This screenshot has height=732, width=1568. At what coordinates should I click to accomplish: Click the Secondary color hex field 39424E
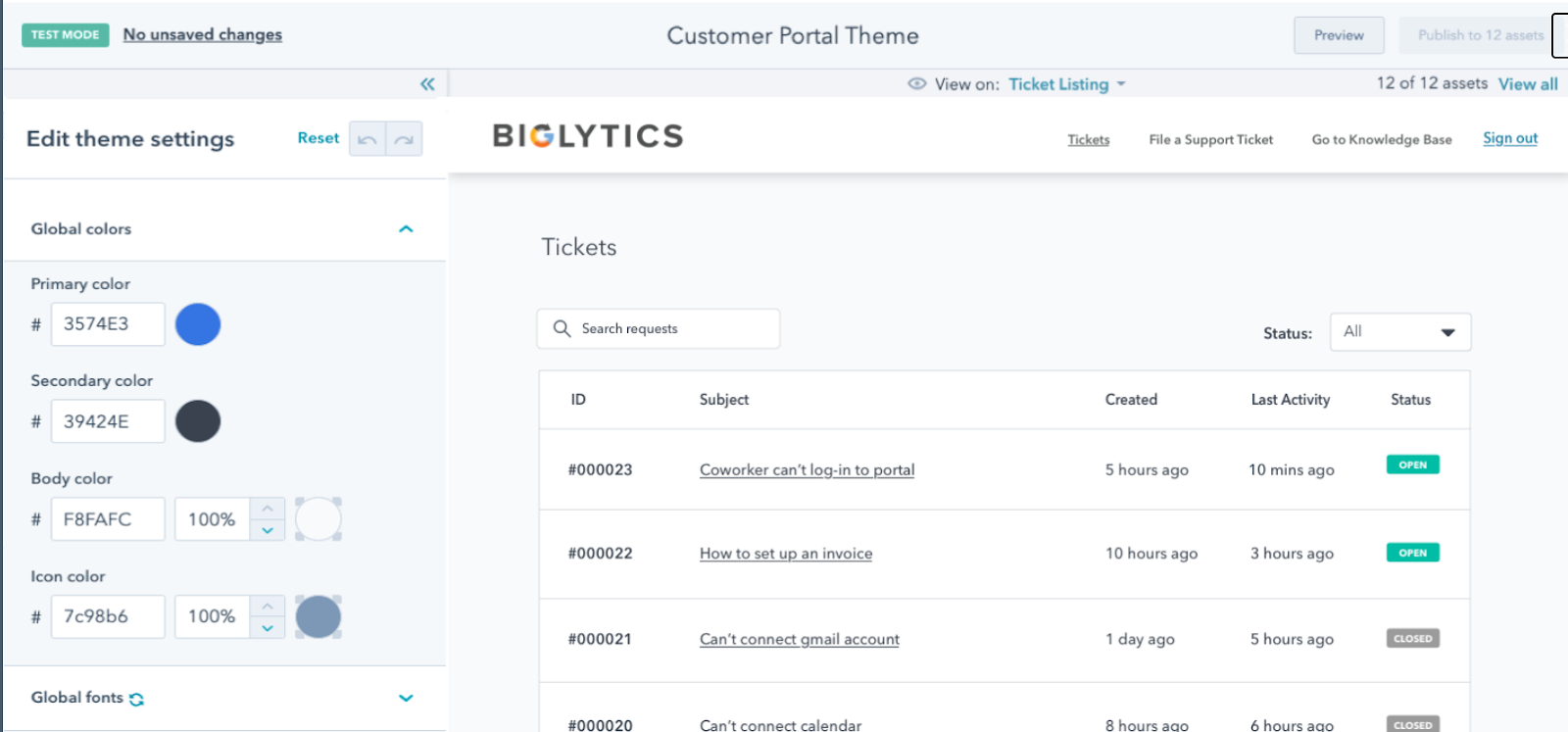pyautogui.click(x=108, y=421)
